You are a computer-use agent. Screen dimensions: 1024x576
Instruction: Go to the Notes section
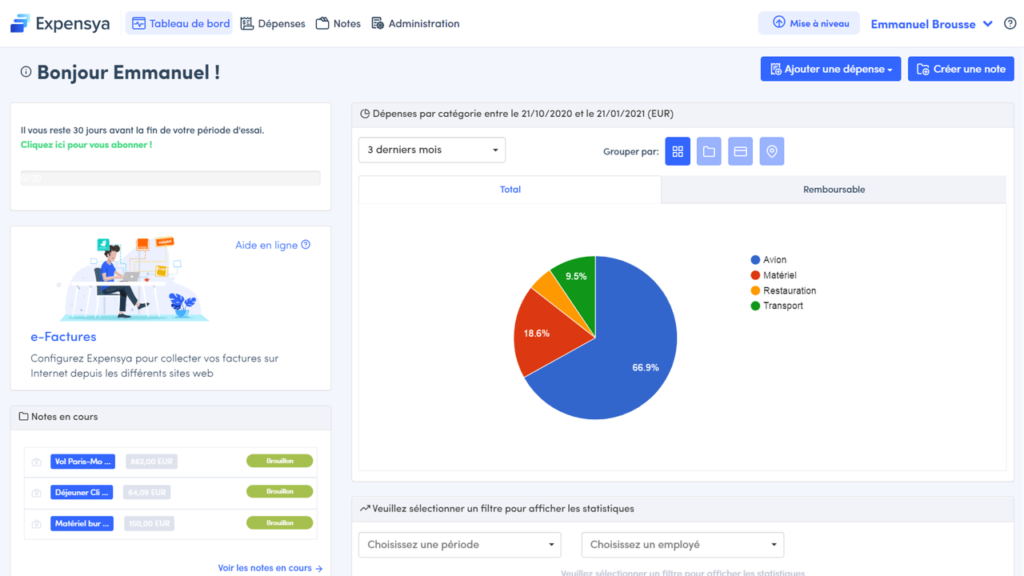point(338,24)
